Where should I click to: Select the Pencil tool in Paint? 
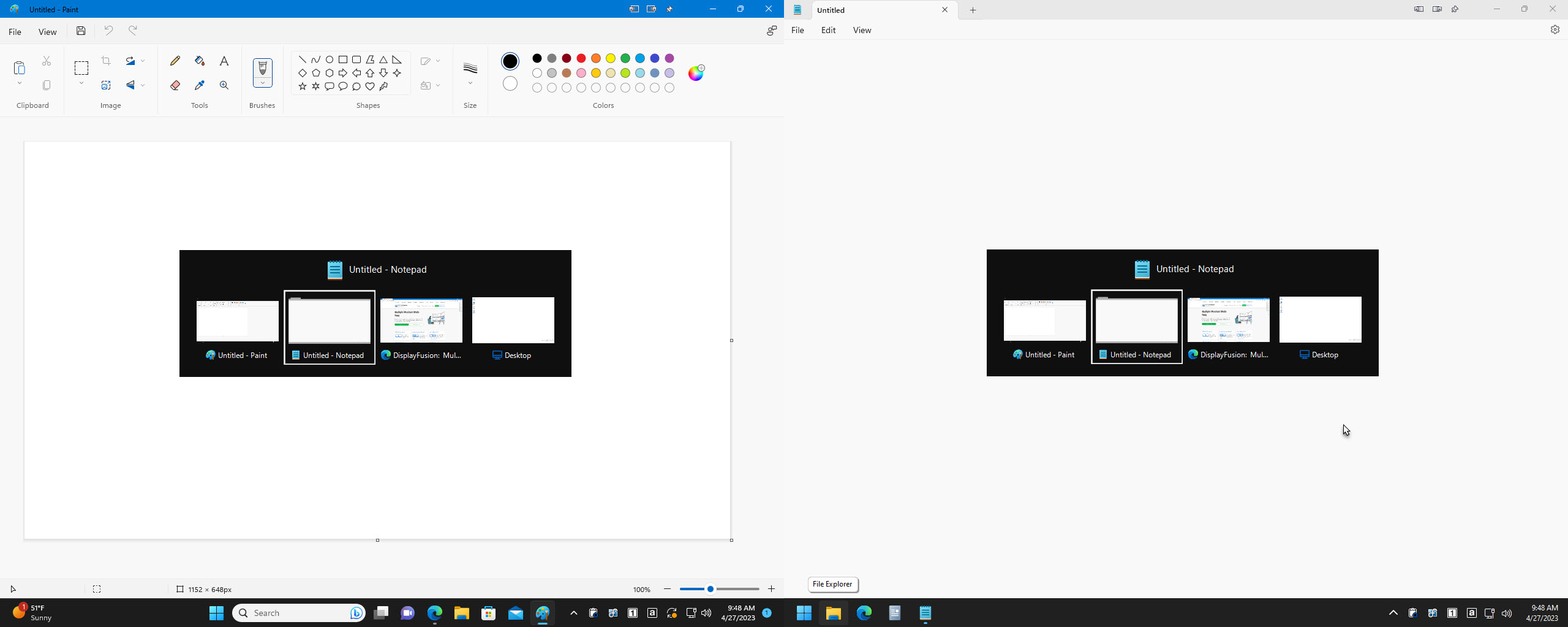tap(175, 61)
